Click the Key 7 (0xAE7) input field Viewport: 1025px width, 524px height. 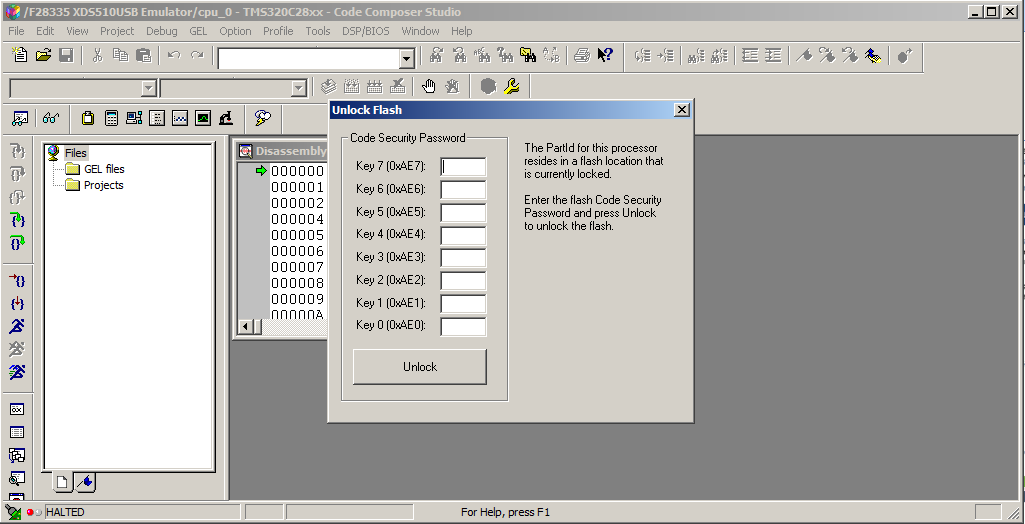coord(463,167)
